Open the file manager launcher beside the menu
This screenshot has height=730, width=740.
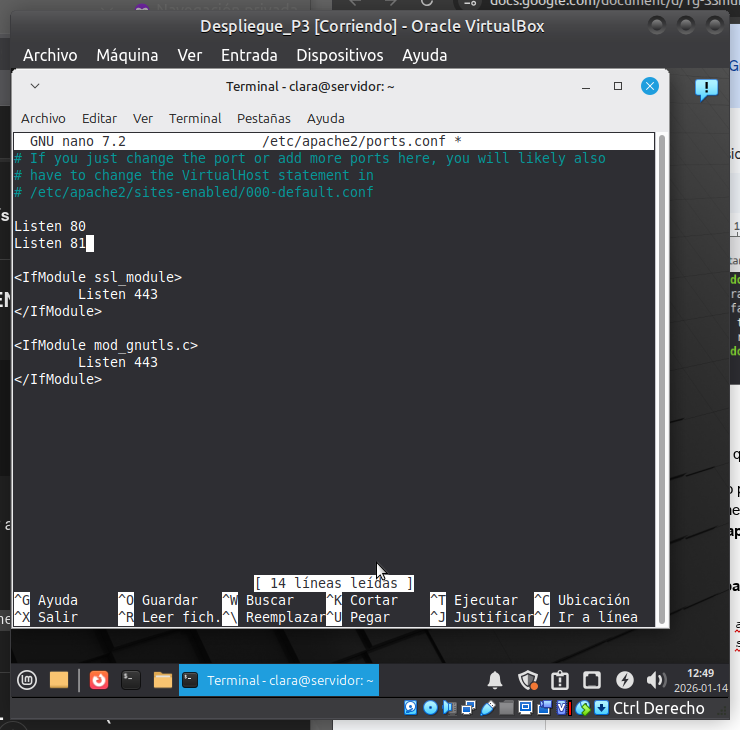click(59, 680)
